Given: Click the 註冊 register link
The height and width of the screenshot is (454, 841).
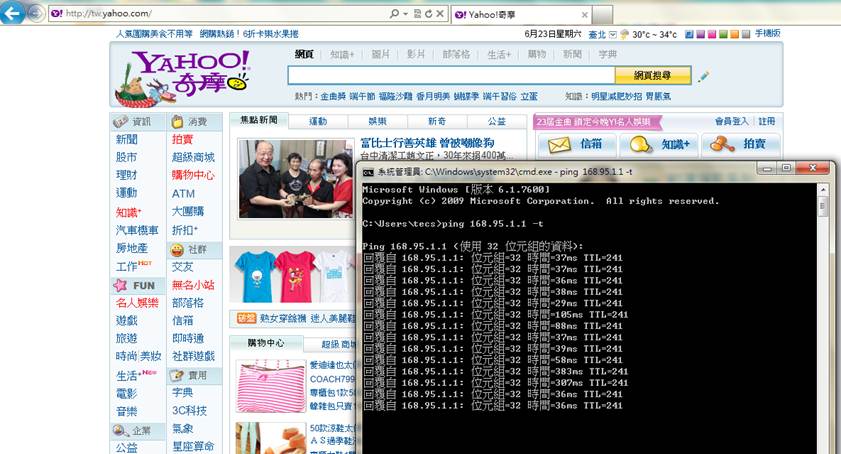Looking at the screenshot, I should [x=767, y=121].
